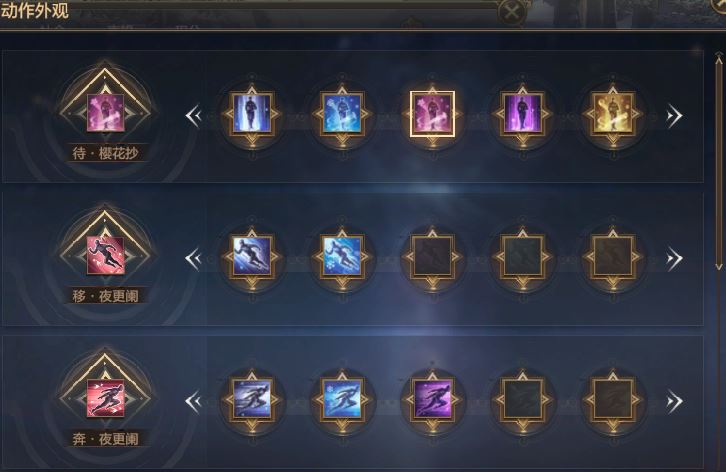
Task: Open the 移·夜更阑 equipped move slot
Action: (106, 255)
